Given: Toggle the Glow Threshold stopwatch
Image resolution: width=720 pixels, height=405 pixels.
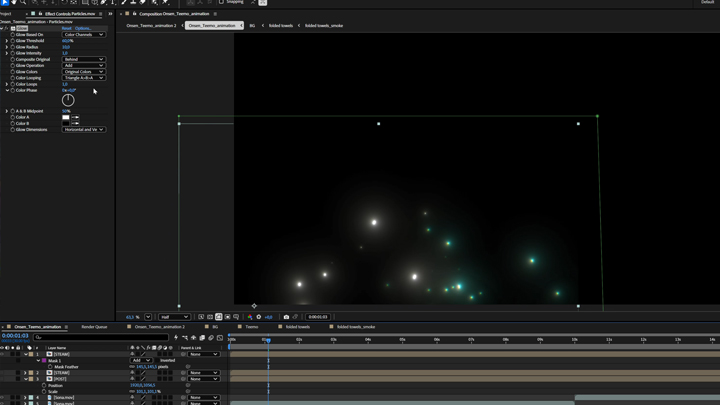Looking at the screenshot, I should click(12, 41).
